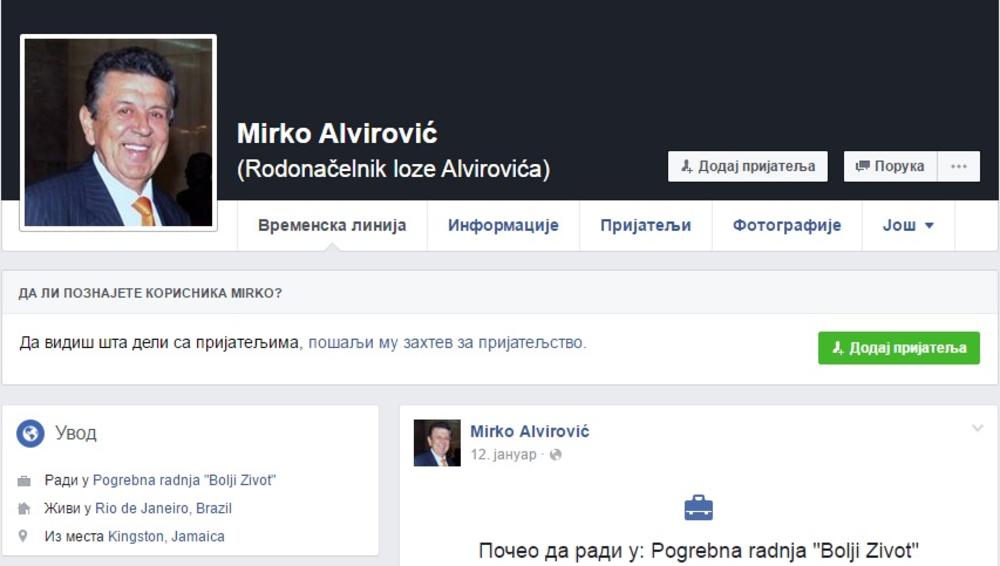Open the Kingston, Jamaica hometown link
1000x566 pixels.
pos(166,537)
